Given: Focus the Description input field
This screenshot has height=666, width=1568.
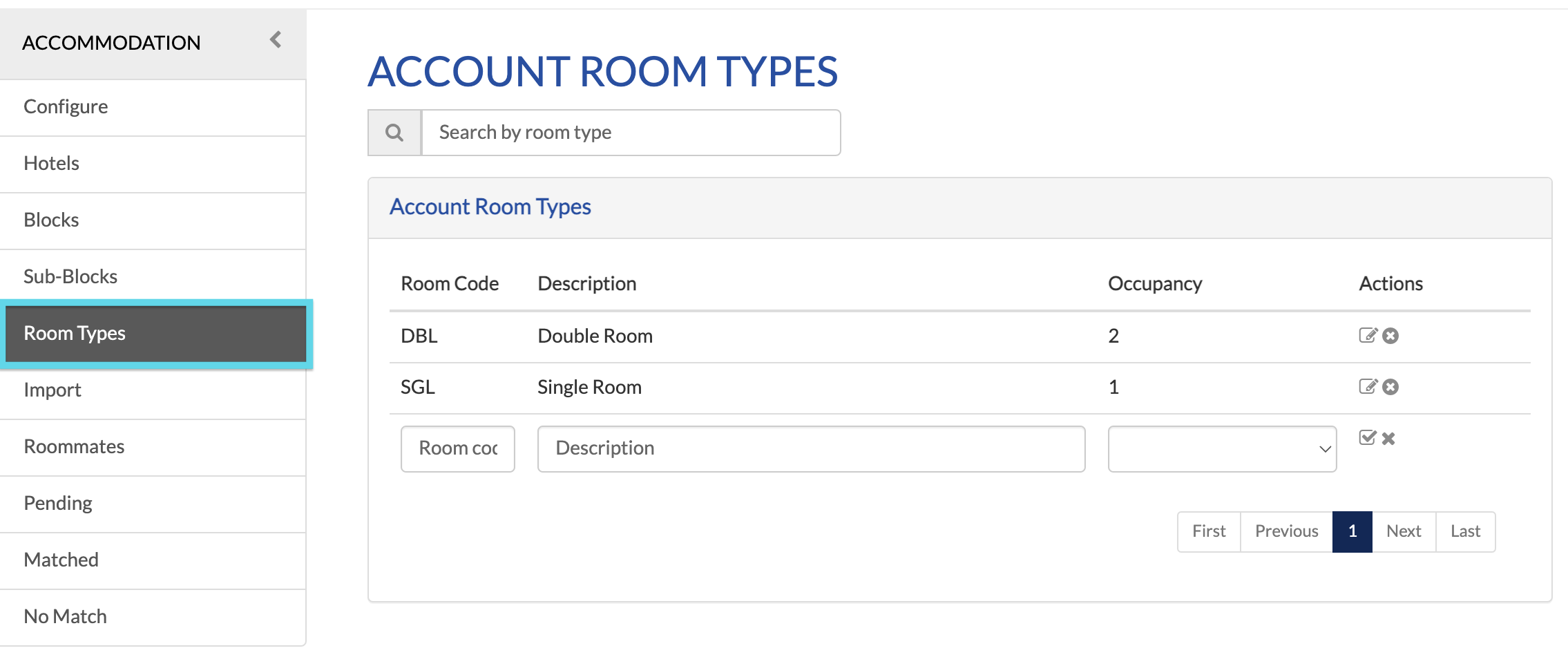Looking at the screenshot, I should tap(811, 449).
